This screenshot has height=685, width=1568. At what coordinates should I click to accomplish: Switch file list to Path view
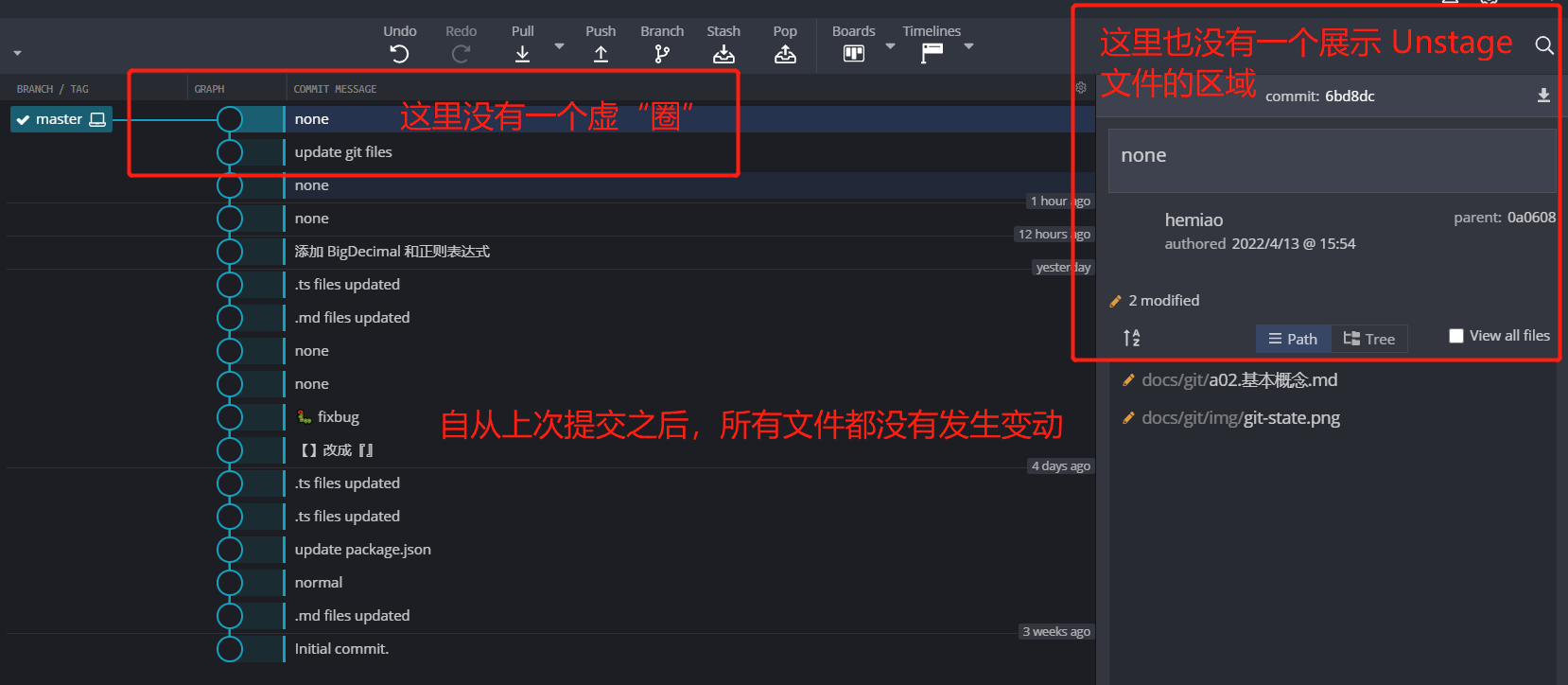coord(1293,339)
